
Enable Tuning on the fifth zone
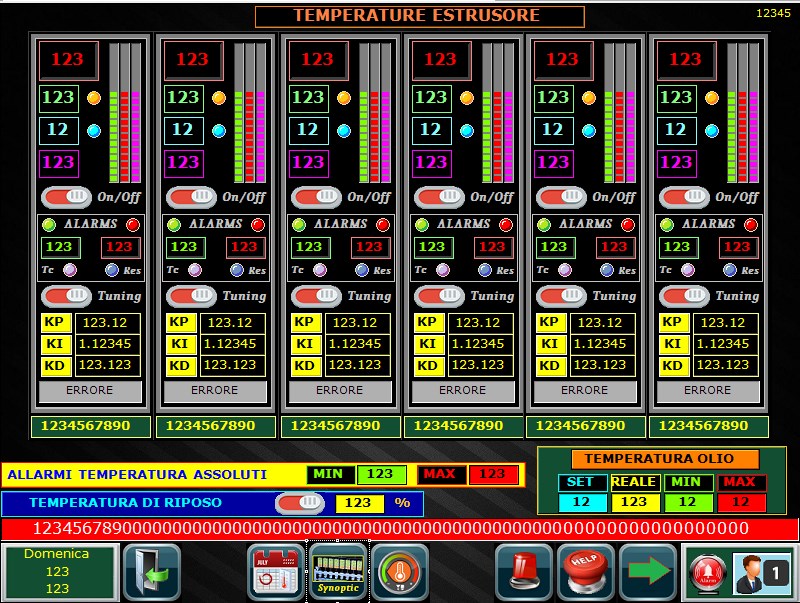[559, 296]
